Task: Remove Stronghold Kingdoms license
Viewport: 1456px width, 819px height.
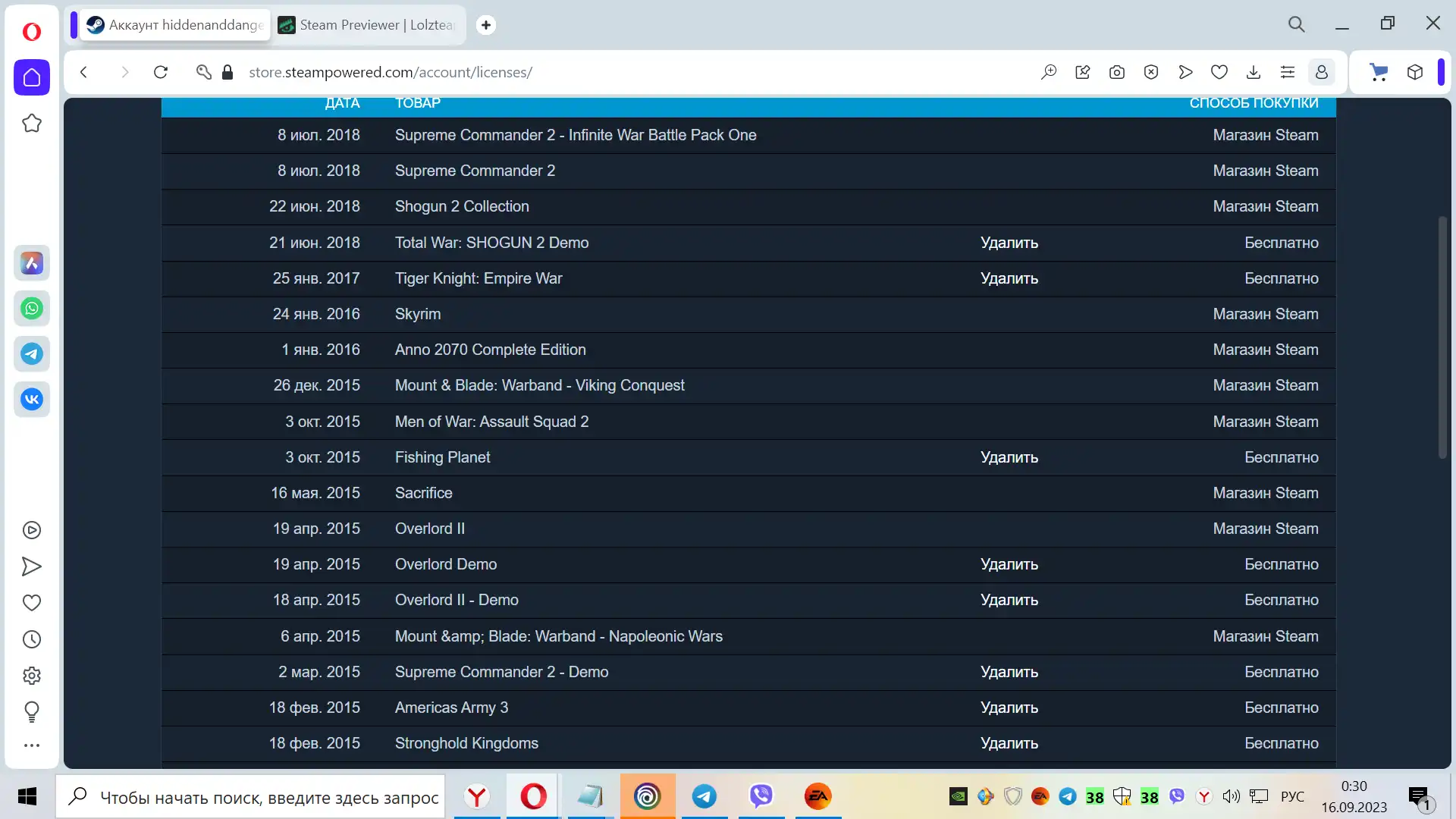Action: tap(1009, 743)
